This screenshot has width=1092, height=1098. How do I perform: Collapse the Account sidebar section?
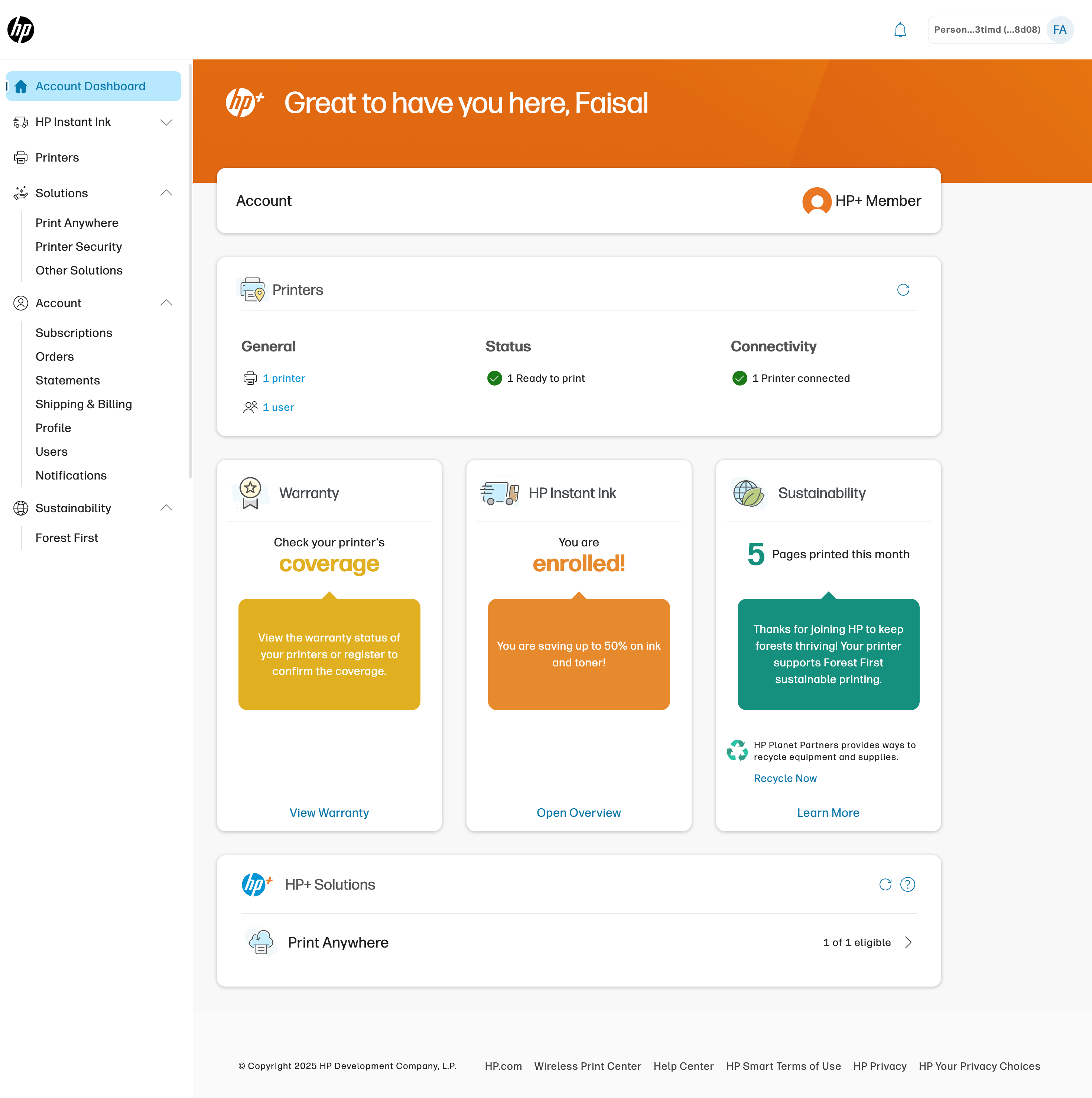(x=166, y=303)
